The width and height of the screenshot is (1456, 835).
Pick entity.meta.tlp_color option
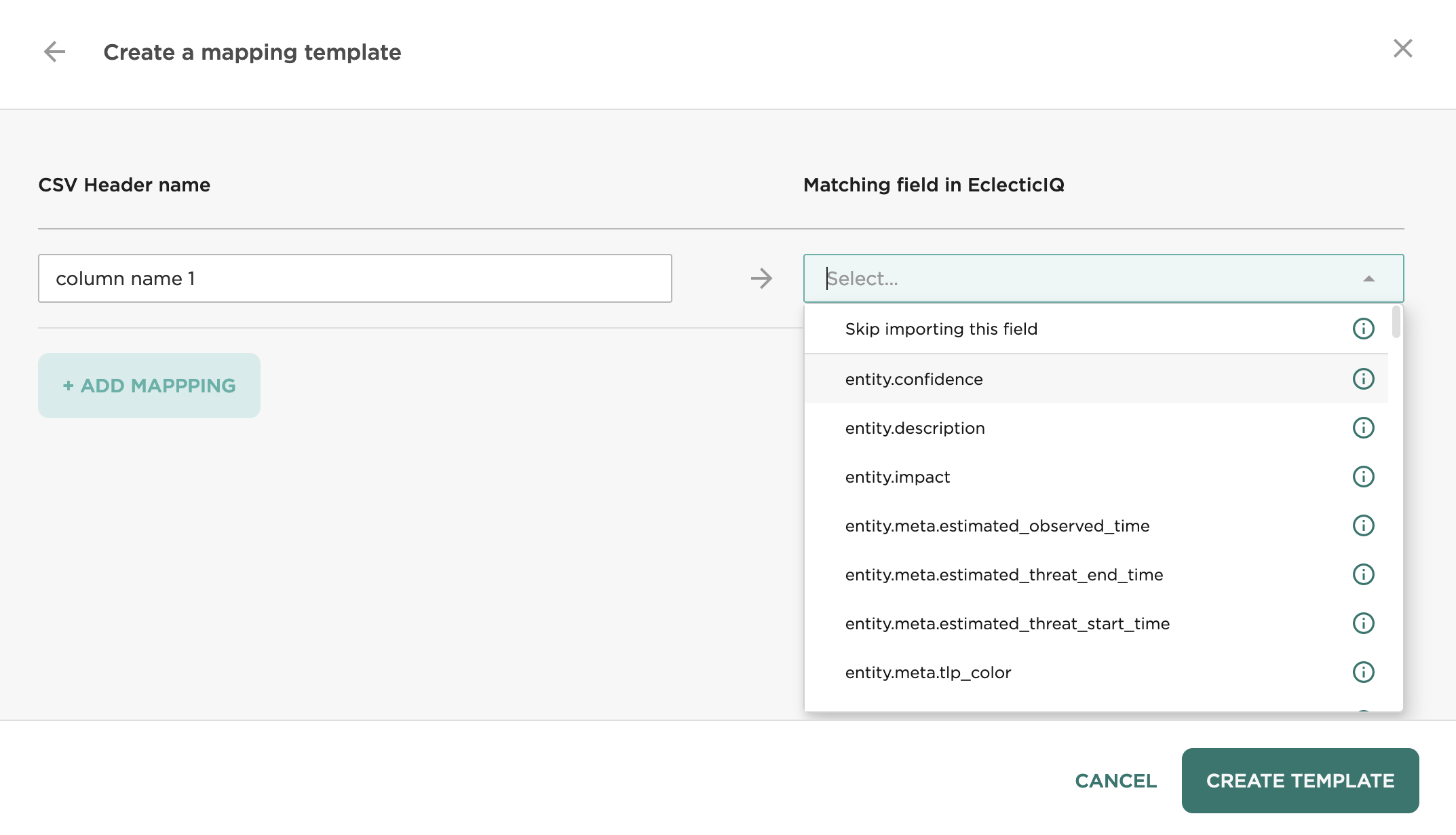pos(1096,672)
